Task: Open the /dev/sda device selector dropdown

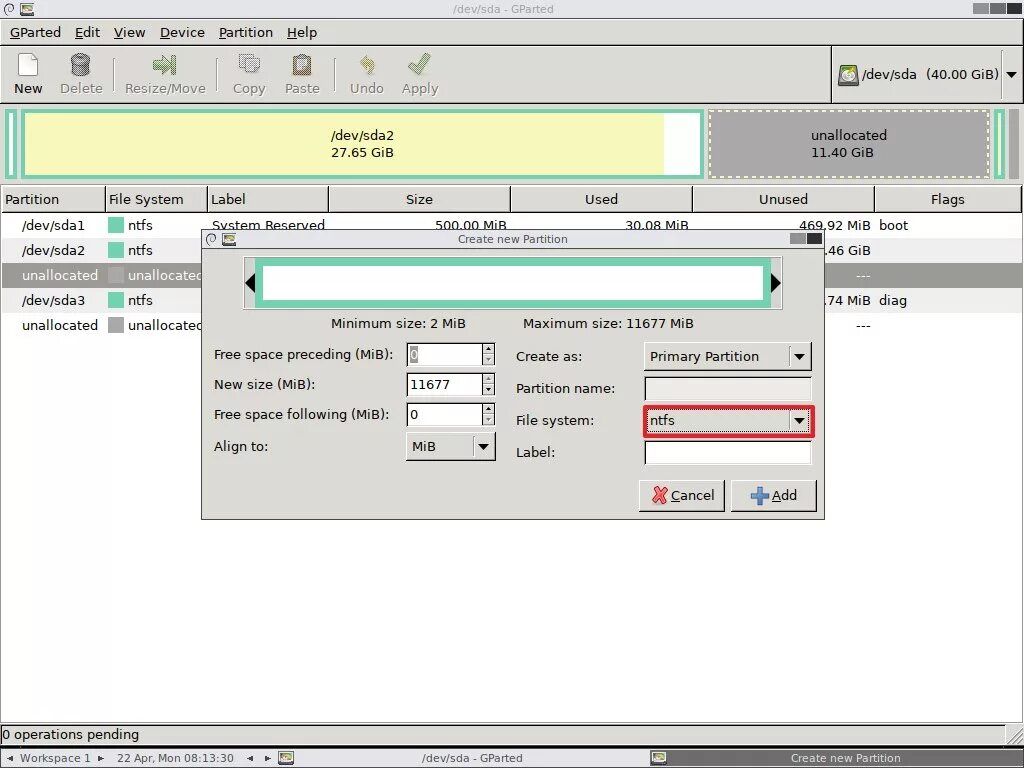Action: click(x=1012, y=74)
